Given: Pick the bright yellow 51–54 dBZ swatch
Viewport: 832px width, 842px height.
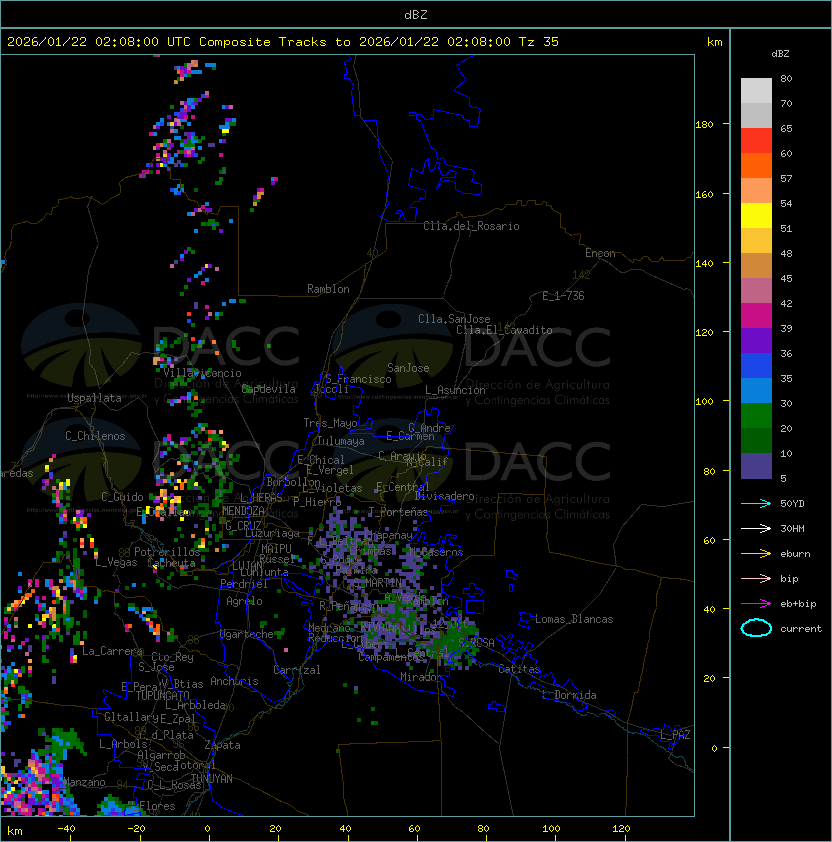Looking at the screenshot, I should click(756, 216).
